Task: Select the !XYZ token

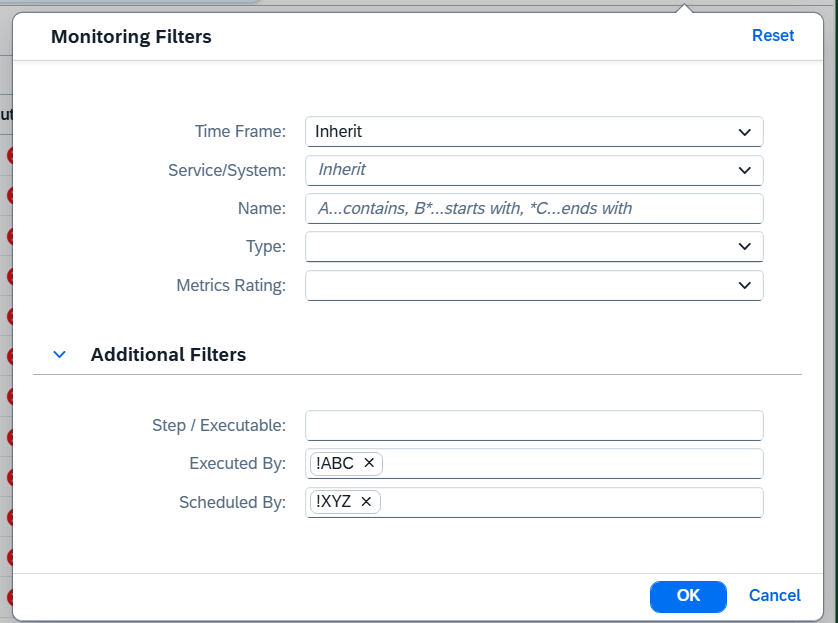Action: [x=333, y=502]
